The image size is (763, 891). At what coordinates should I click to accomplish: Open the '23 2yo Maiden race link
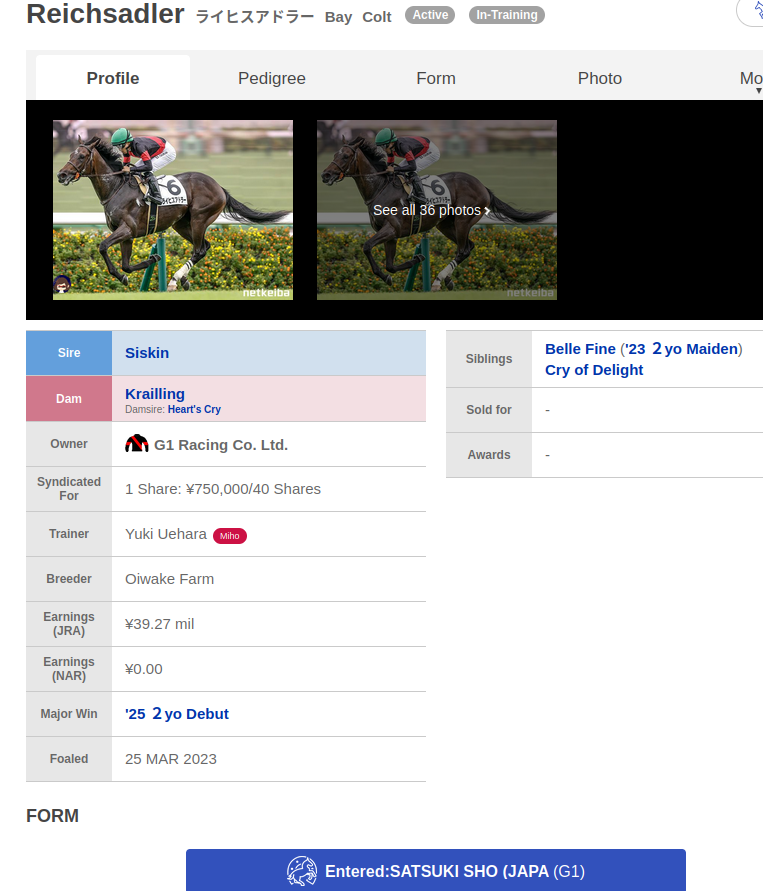click(x=681, y=349)
